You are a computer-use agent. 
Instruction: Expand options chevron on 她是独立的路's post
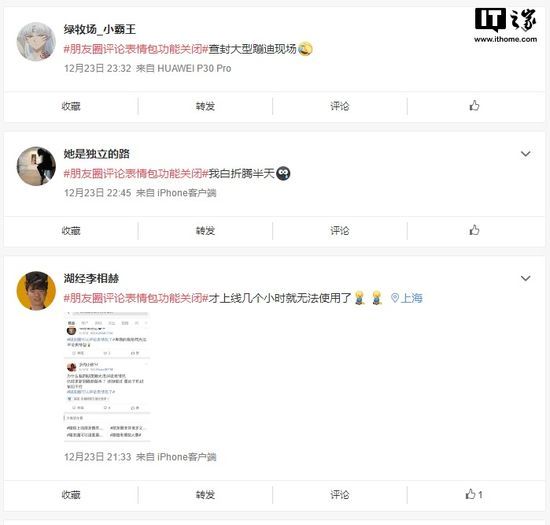click(525, 154)
